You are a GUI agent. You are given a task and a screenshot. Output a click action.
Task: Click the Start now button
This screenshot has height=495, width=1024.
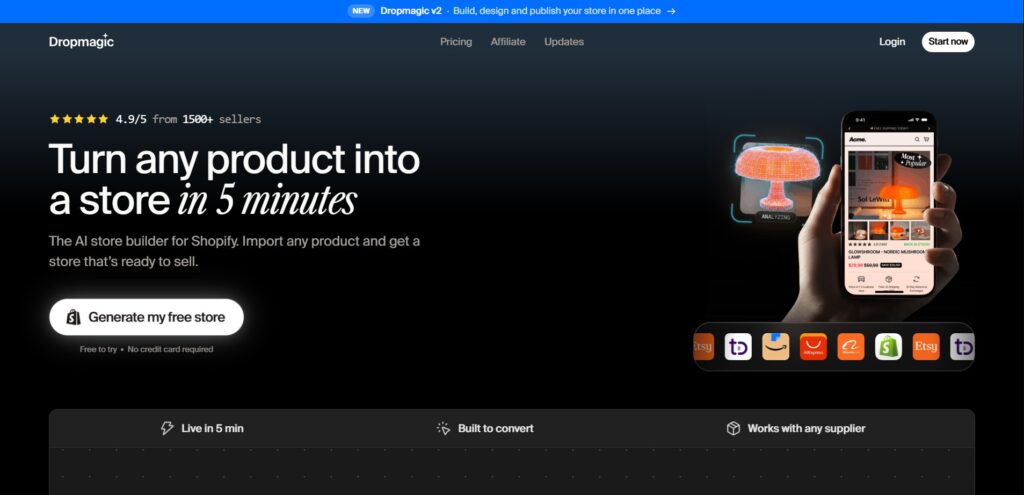948,42
